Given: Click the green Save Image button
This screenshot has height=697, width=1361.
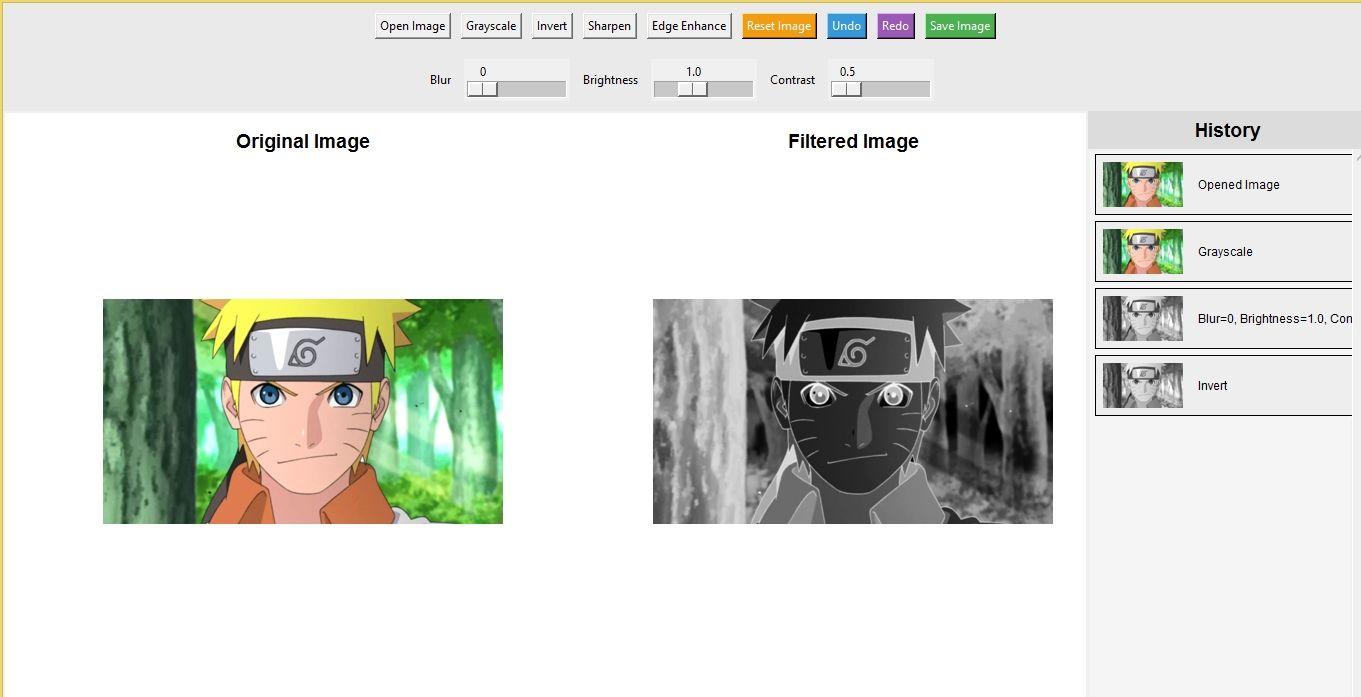Looking at the screenshot, I should (x=960, y=26).
